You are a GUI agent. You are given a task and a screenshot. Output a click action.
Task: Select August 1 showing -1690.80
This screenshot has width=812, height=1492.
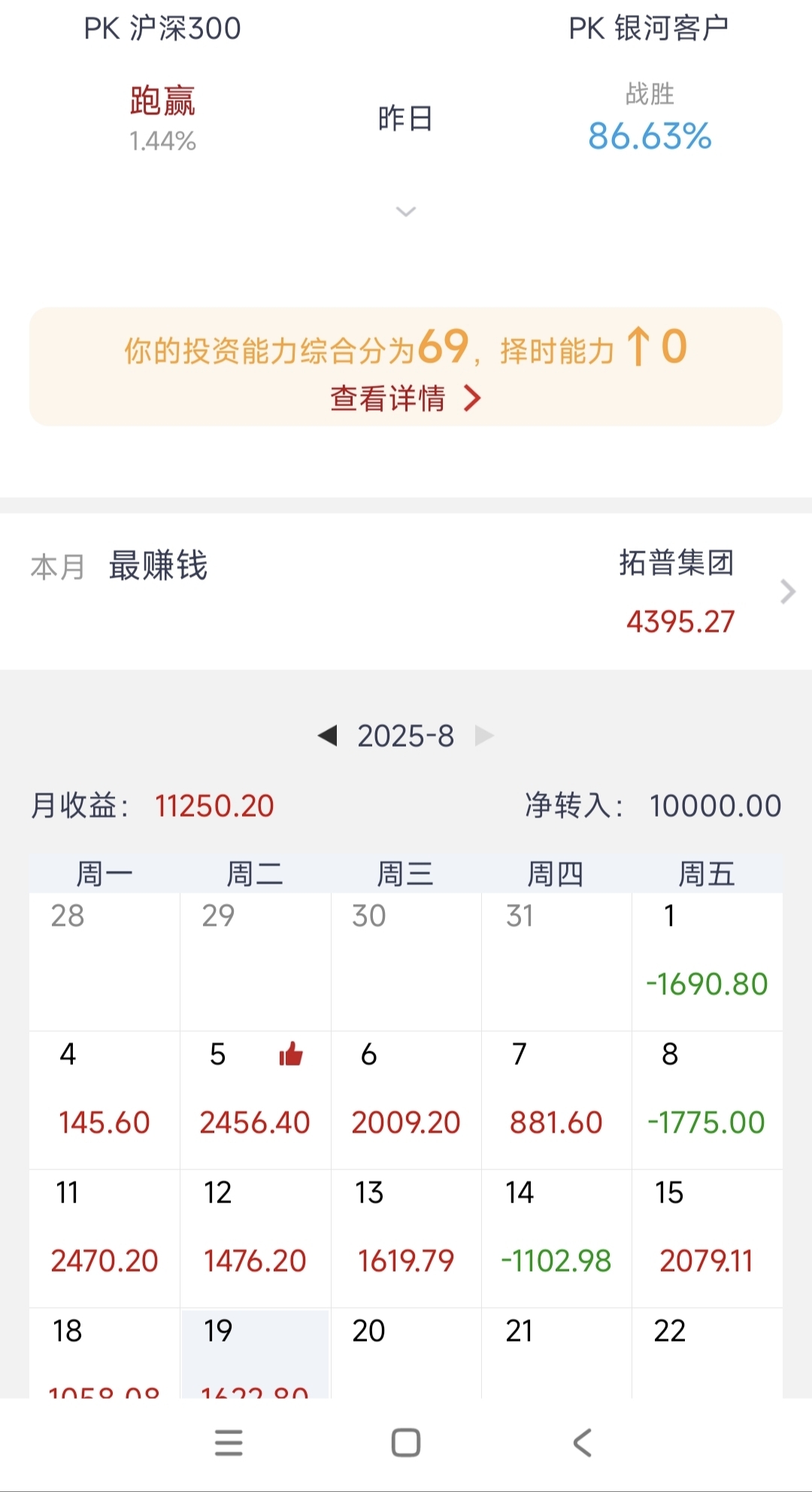(x=707, y=961)
